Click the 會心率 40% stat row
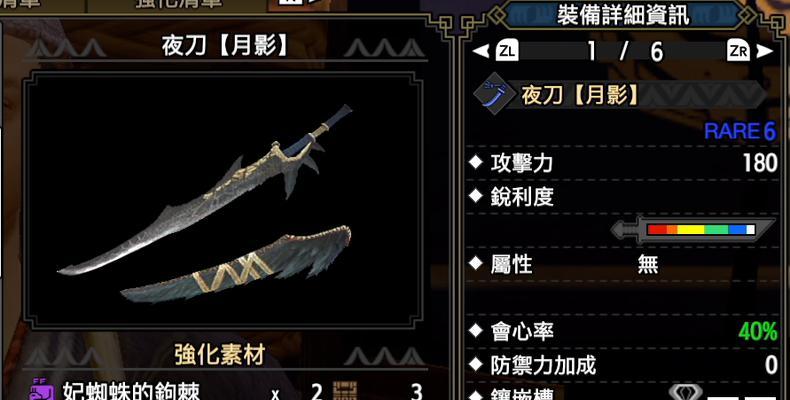This screenshot has width=790, height=400. pos(623,331)
